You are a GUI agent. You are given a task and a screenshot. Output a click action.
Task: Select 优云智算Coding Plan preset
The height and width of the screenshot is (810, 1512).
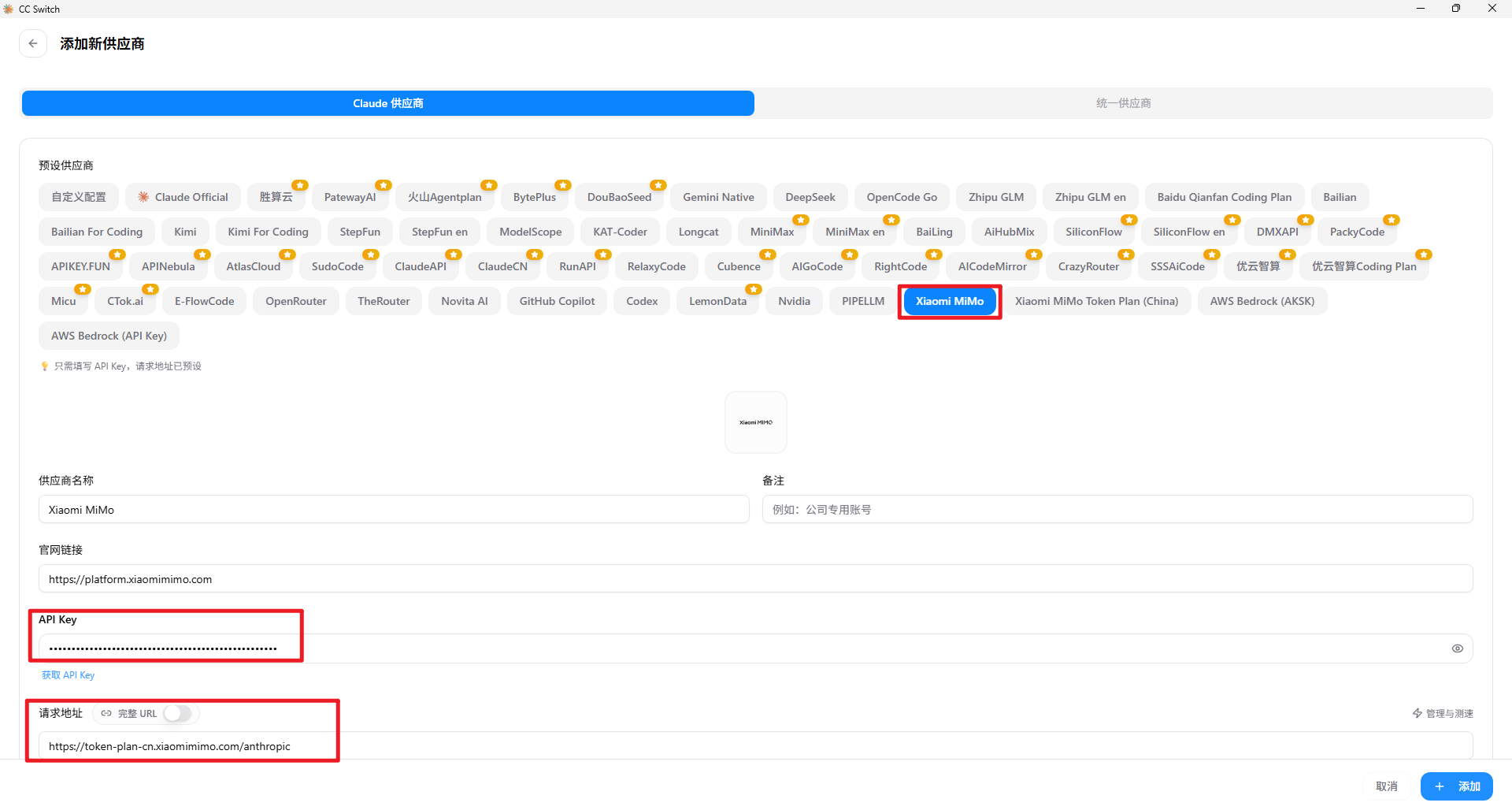1364,266
